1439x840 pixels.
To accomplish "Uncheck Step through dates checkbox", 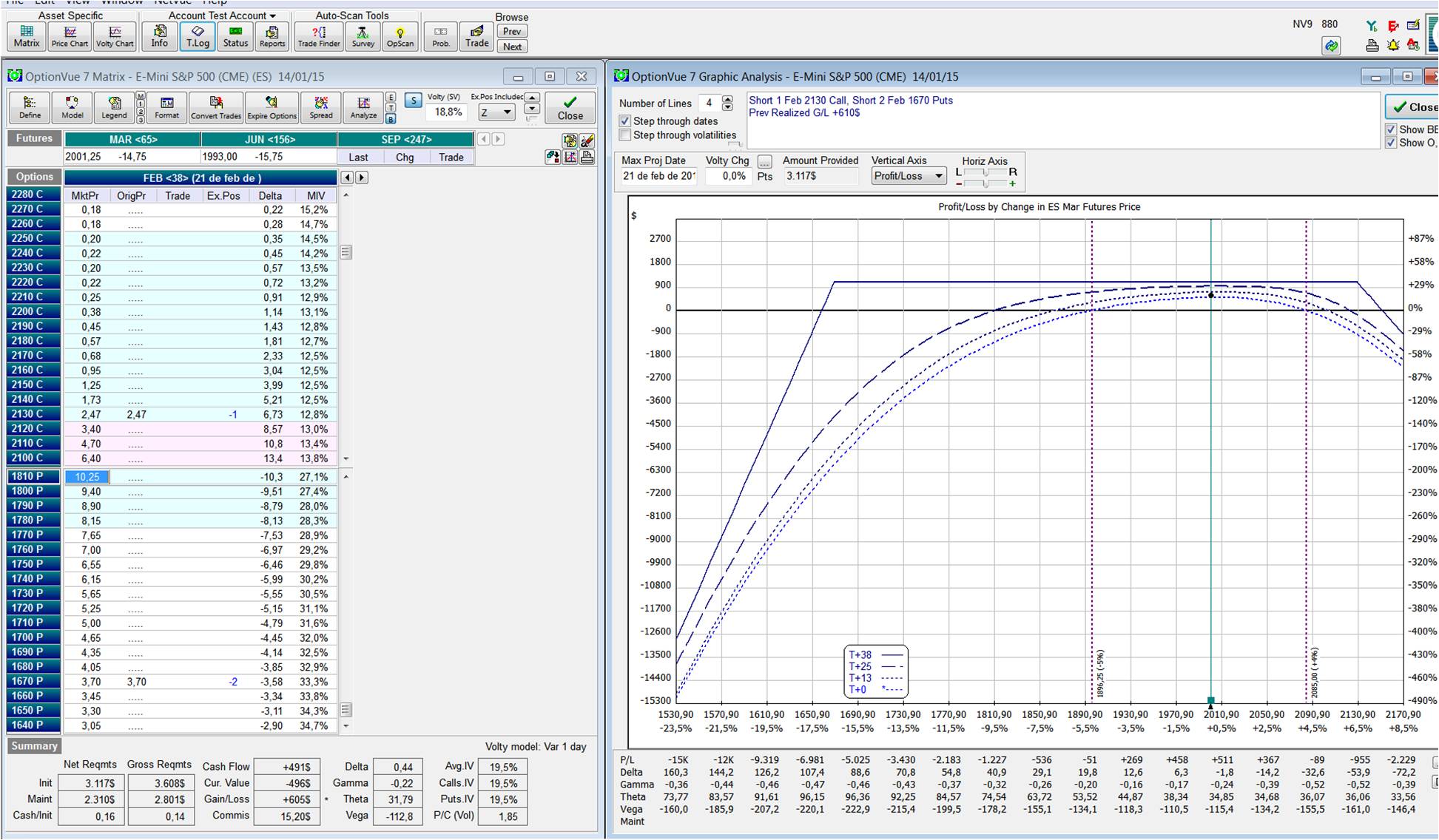I will click(625, 121).
